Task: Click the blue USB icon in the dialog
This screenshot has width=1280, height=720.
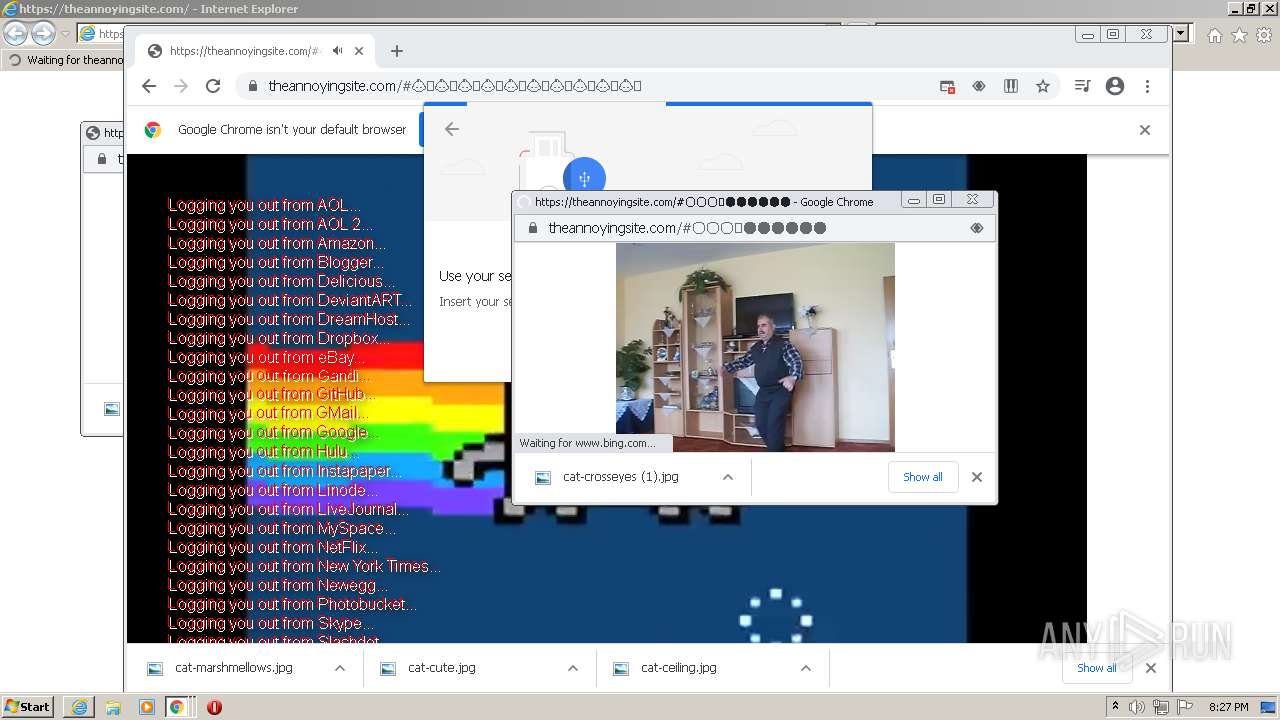Action: coord(584,178)
